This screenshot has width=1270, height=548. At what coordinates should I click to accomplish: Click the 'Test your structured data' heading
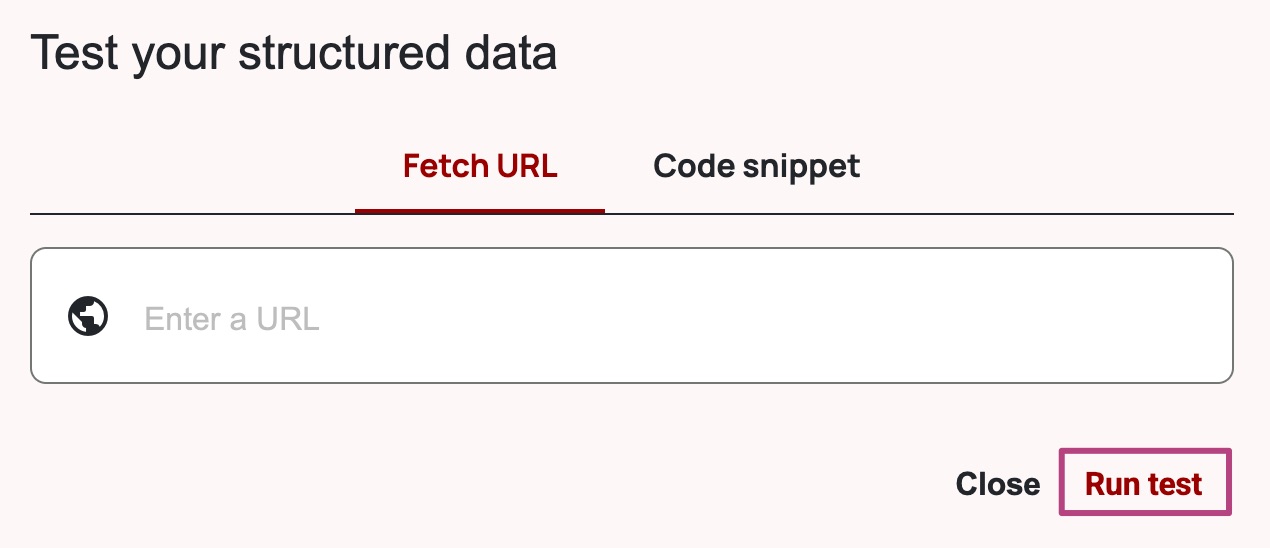click(x=294, y=52)
